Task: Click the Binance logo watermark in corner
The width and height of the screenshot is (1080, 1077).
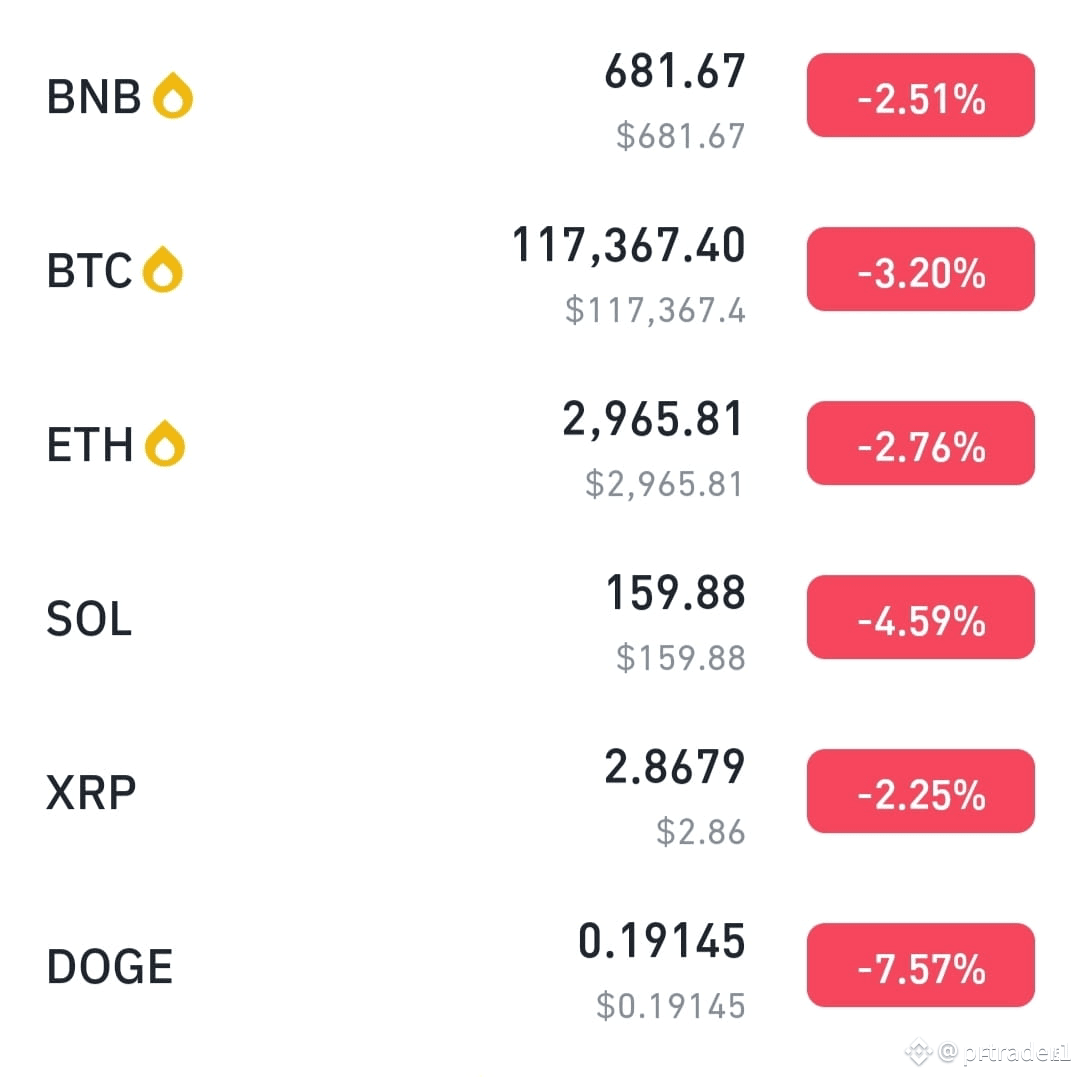Action: (918, 1052)
